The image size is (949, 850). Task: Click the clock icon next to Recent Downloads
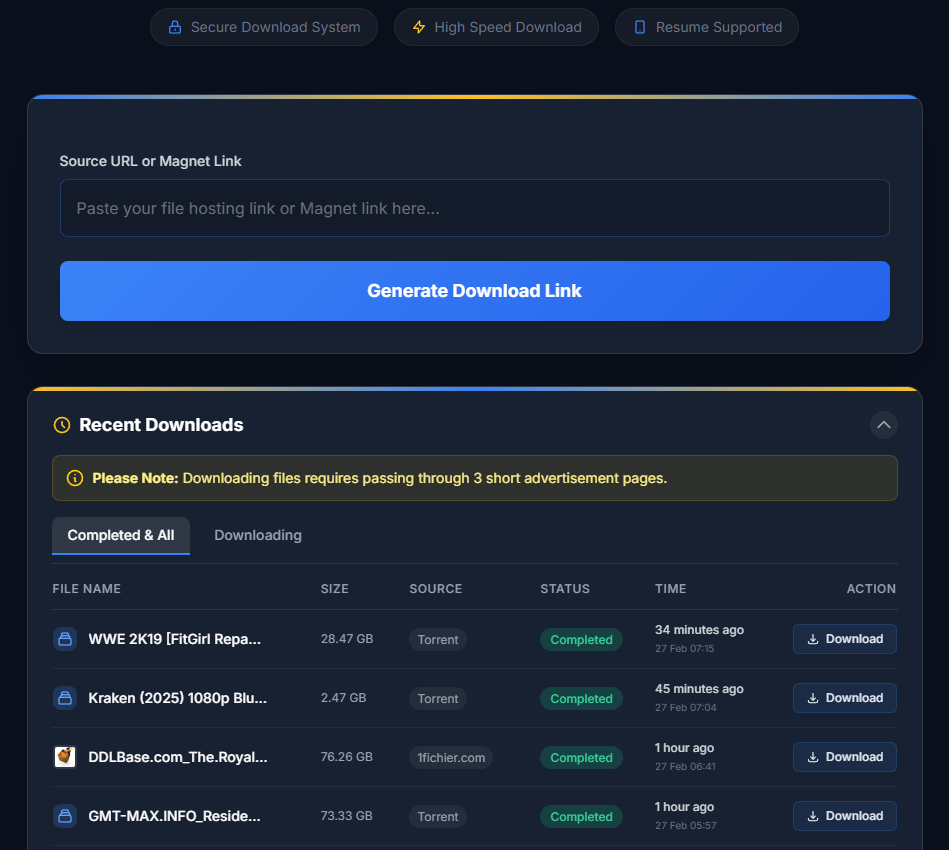62,425
